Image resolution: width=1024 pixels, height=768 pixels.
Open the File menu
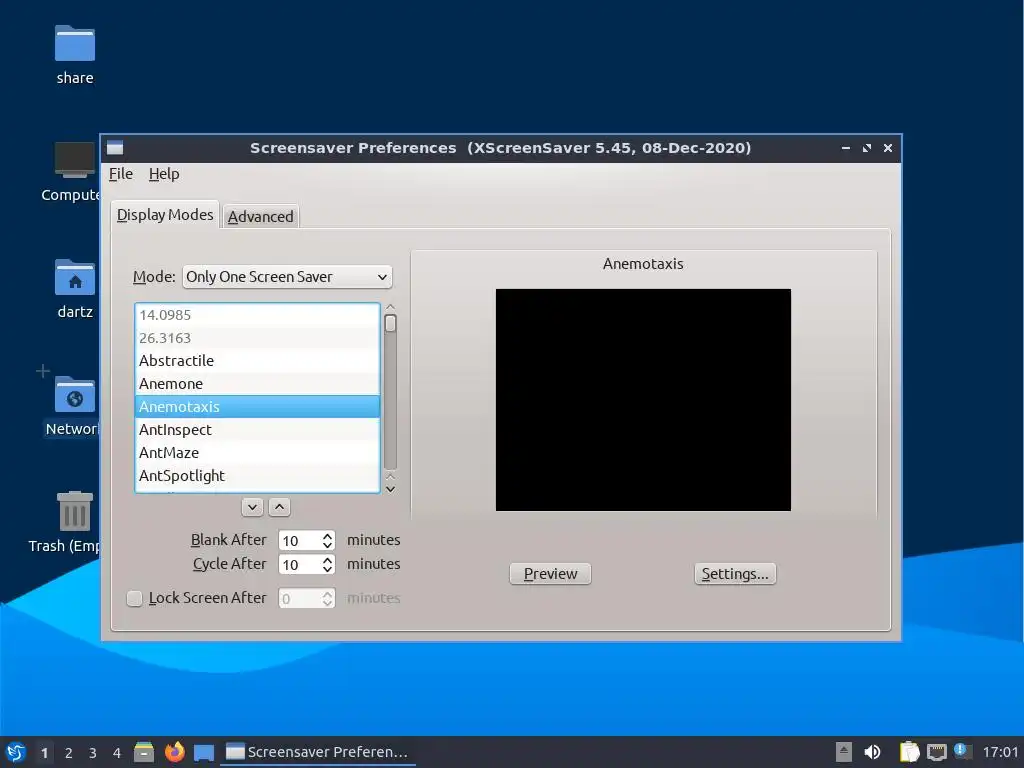point(121,174)
